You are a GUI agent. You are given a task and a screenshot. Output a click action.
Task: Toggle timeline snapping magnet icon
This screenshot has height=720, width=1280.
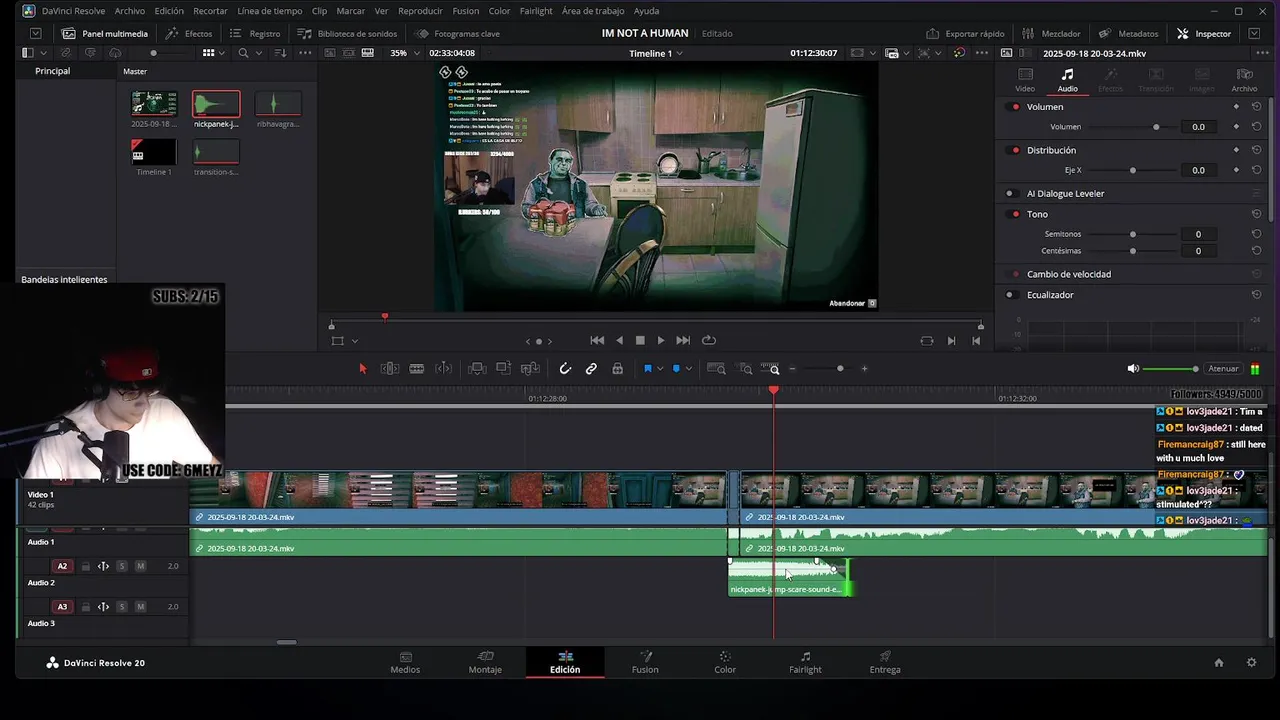tap(565, 369)
